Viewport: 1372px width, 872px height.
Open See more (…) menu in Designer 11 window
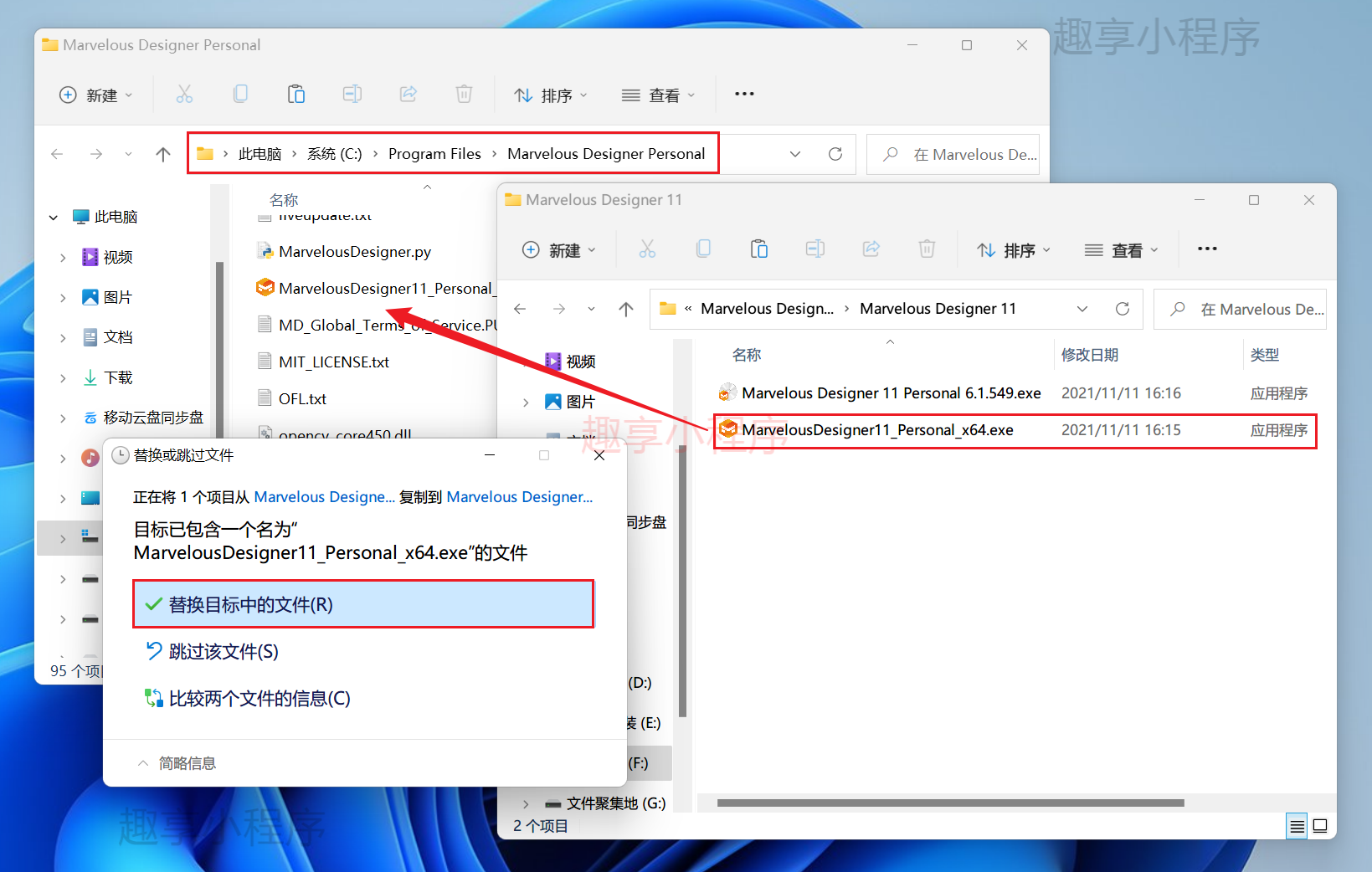pyautogui.click(x=1207, y=249)
